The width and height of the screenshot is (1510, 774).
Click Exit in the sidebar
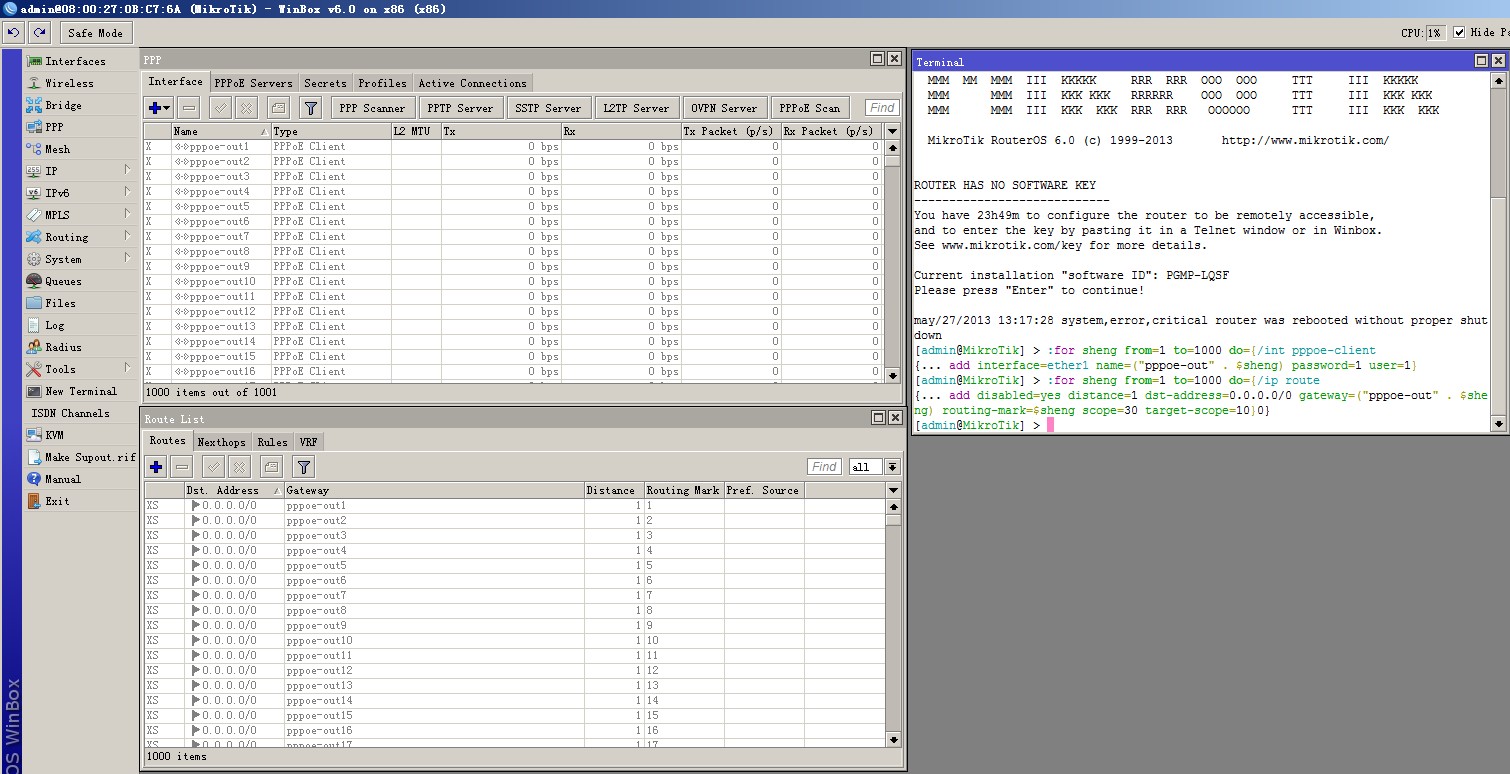(x=57, y=501)
